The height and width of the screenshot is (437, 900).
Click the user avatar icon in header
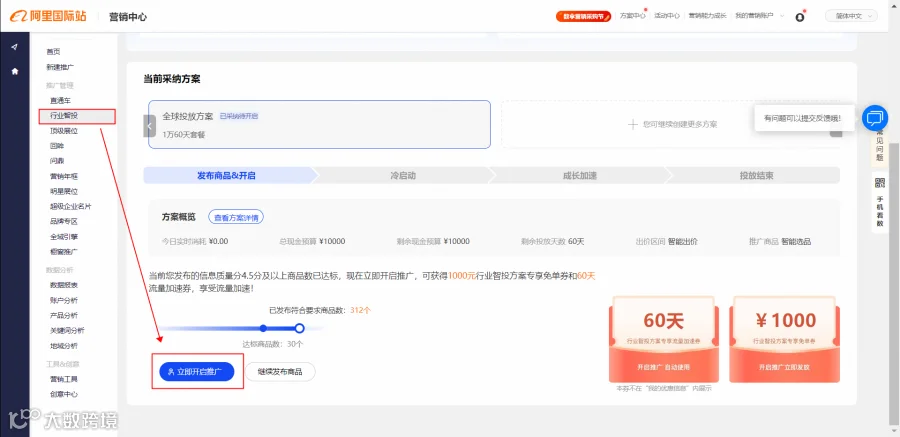(x=800, y=17)
